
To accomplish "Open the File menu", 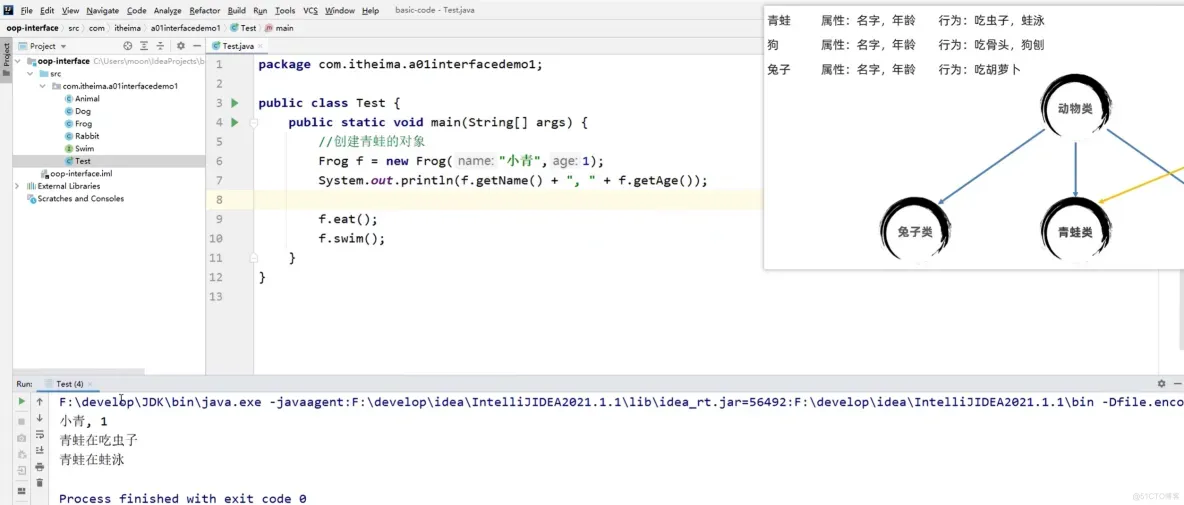I will click(x=26, y=11).
